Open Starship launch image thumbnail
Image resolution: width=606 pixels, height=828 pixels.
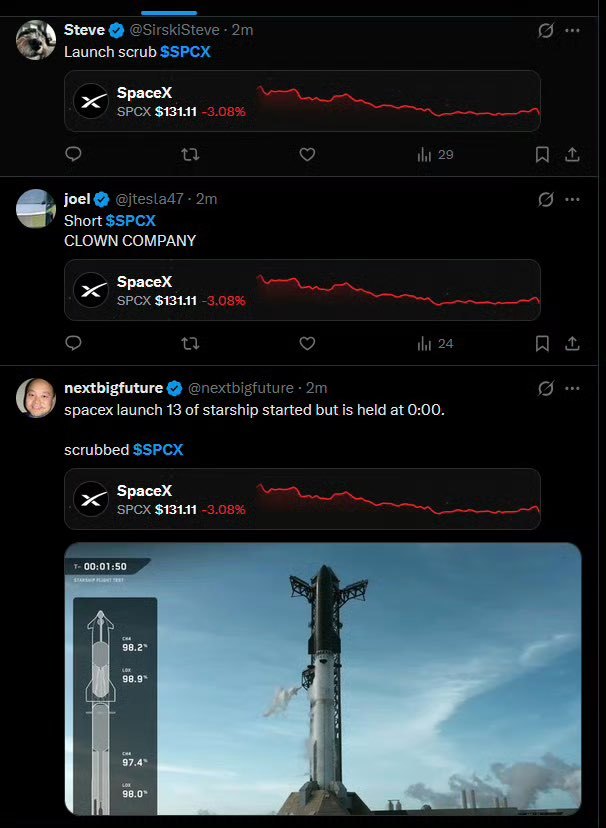[x=323, y=679]
